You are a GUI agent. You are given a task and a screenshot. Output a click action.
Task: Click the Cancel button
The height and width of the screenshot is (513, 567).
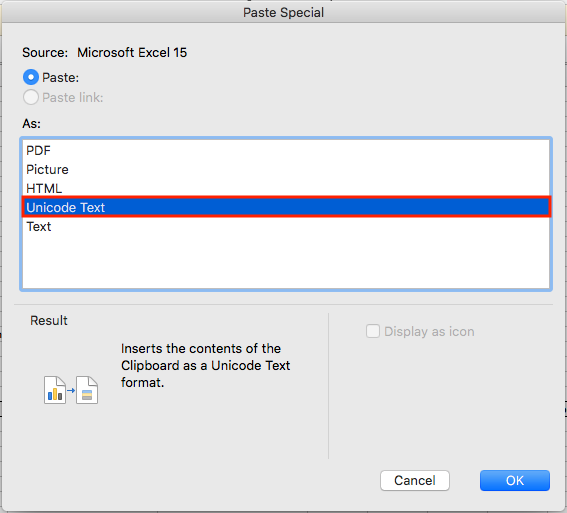[415, 480]
